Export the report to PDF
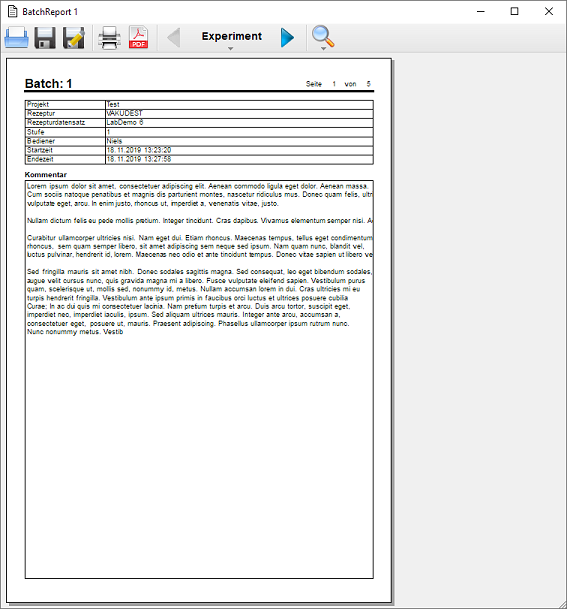 tap(139, 37)
